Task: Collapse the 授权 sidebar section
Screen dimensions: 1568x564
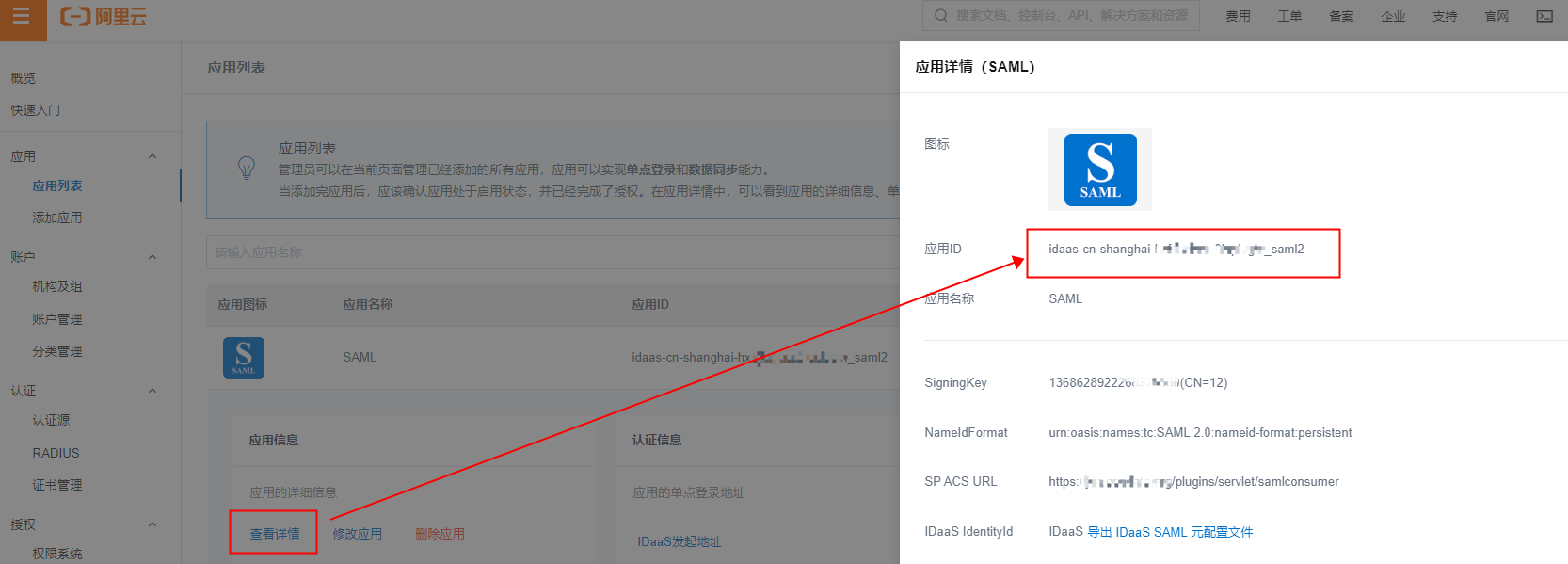Action: pyautogui.click(x=152, y=524)
